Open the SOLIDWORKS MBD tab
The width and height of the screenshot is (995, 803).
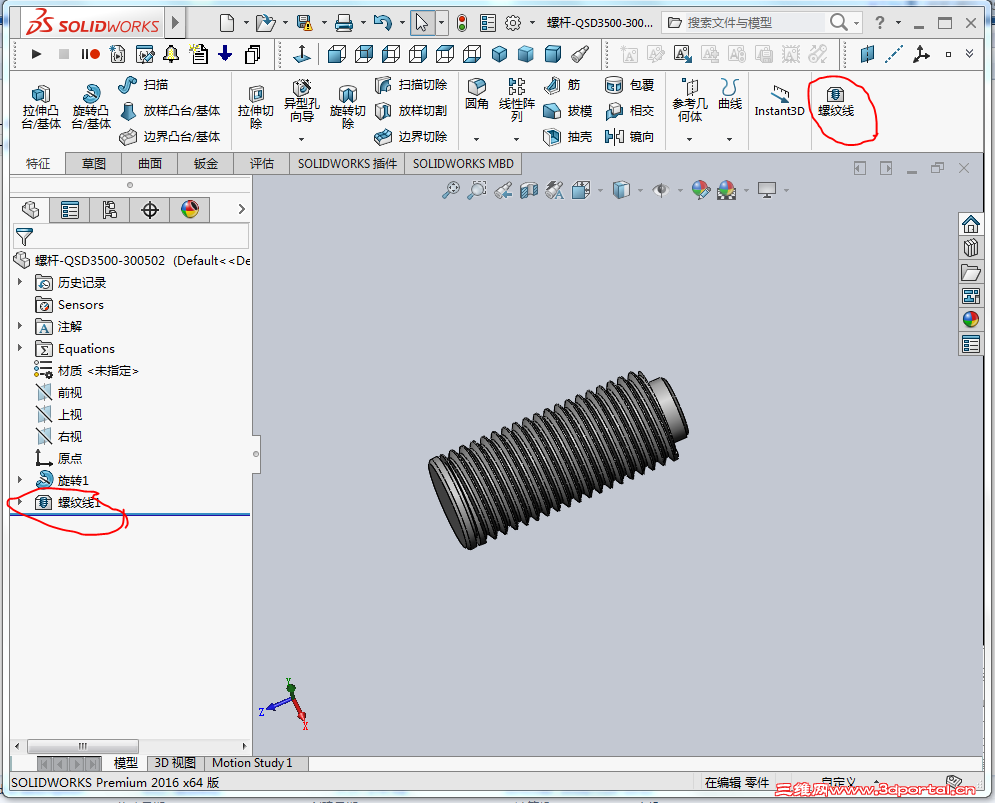click(x=463, y=164)
